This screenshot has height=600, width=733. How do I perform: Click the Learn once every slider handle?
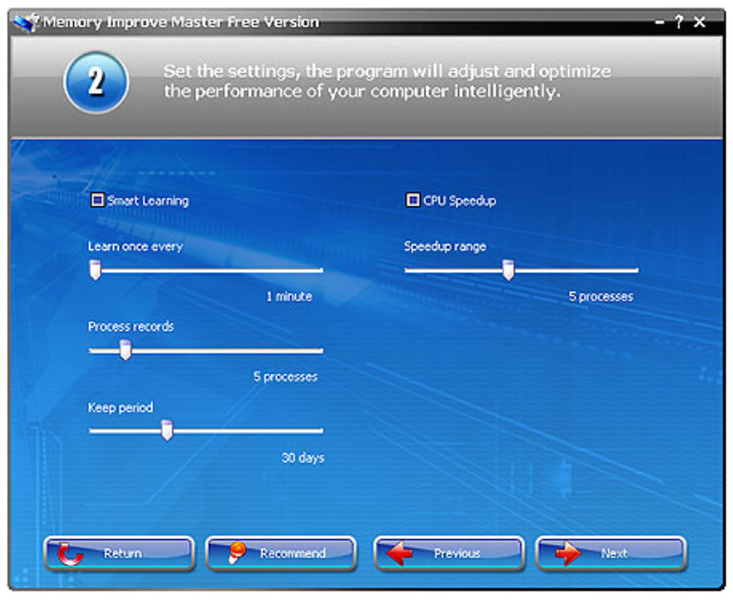point(95,270)
